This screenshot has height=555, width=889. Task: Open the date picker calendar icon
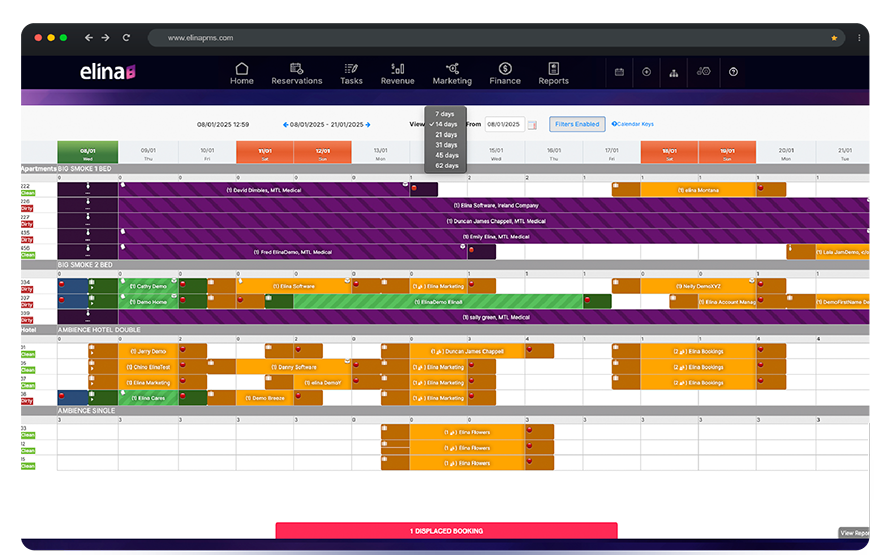click(532, 125)
